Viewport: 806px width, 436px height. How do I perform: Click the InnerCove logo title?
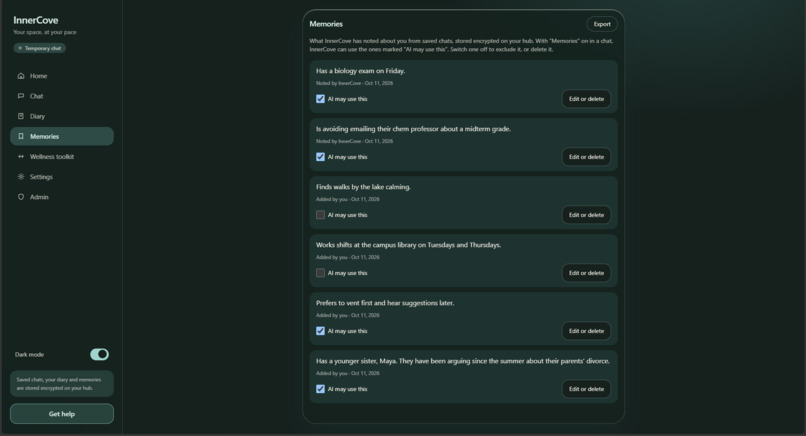(35, 20)
